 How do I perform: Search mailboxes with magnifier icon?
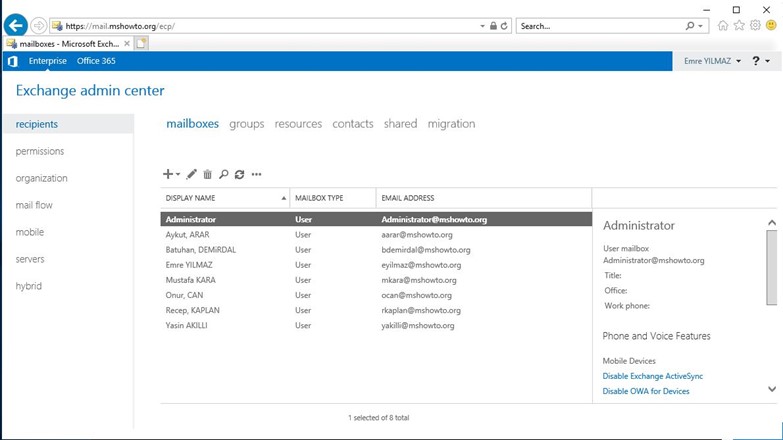(x=223, y=174)
